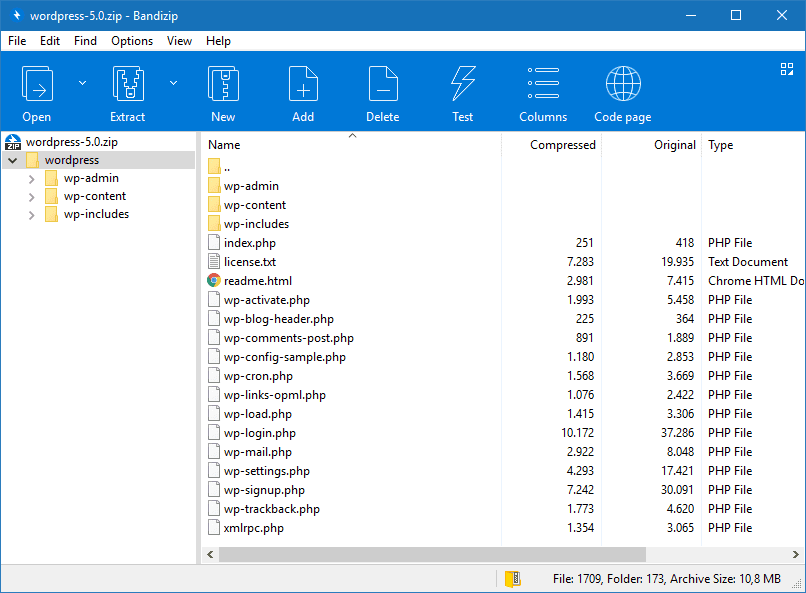Select wp-signup.php file

pos(264,490)
